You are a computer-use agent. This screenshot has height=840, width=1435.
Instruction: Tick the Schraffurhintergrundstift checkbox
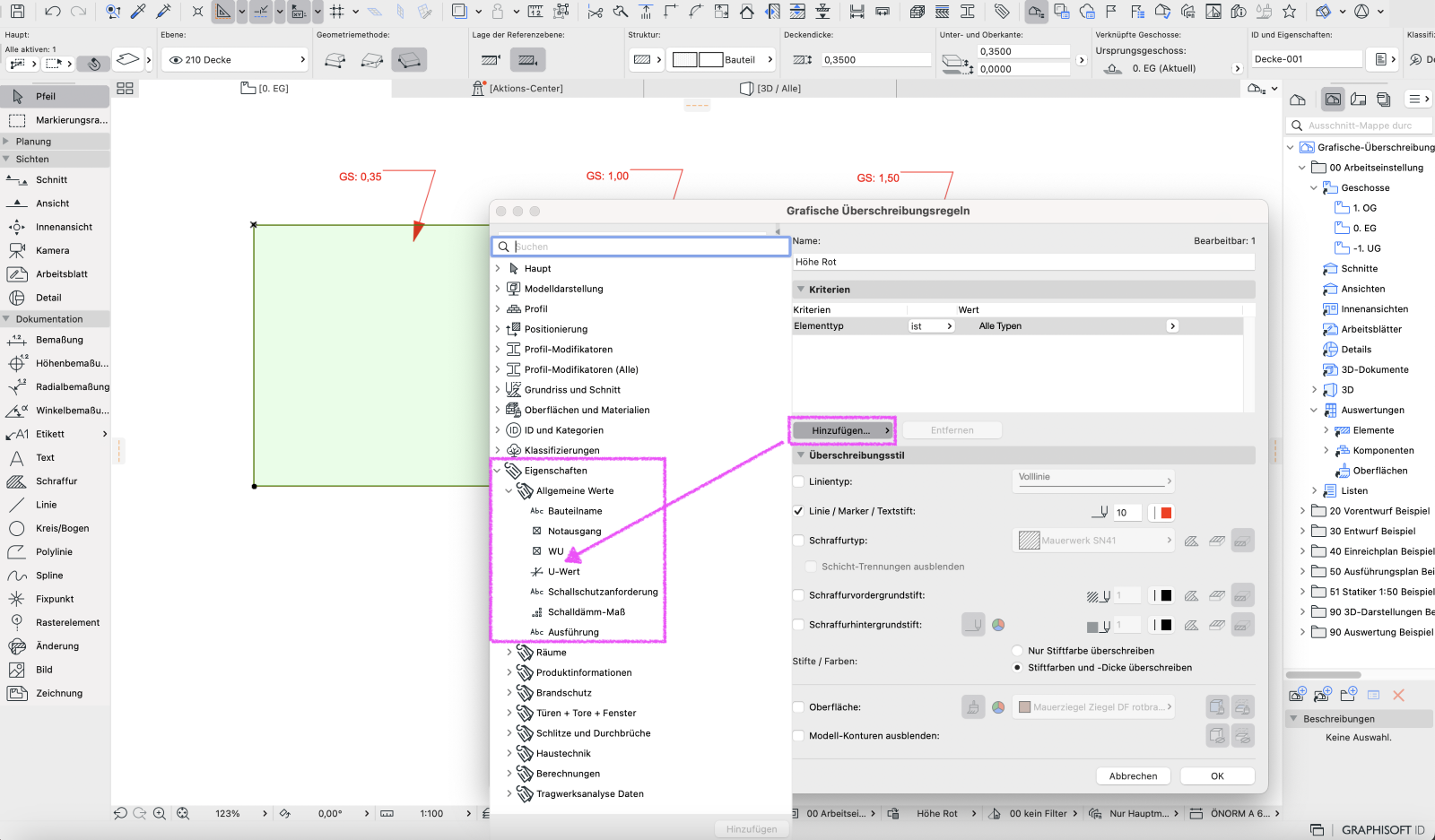tap(798, 625)
